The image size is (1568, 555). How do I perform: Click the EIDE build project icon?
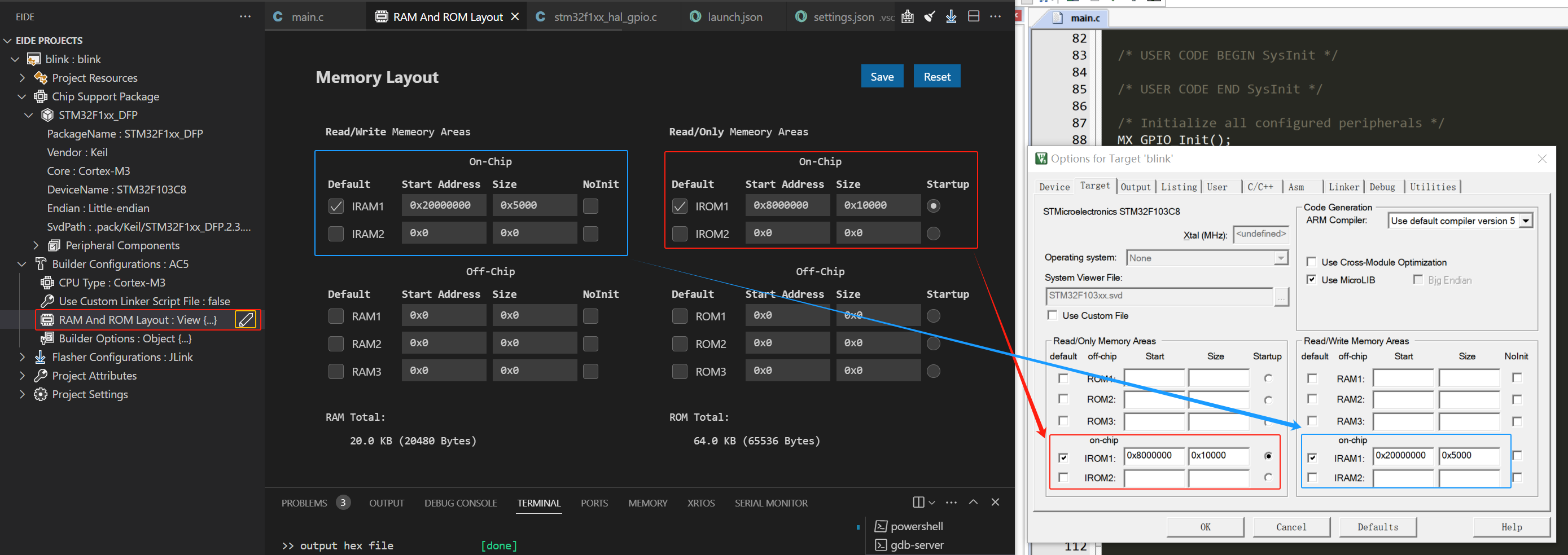click(x=908, y=16)
